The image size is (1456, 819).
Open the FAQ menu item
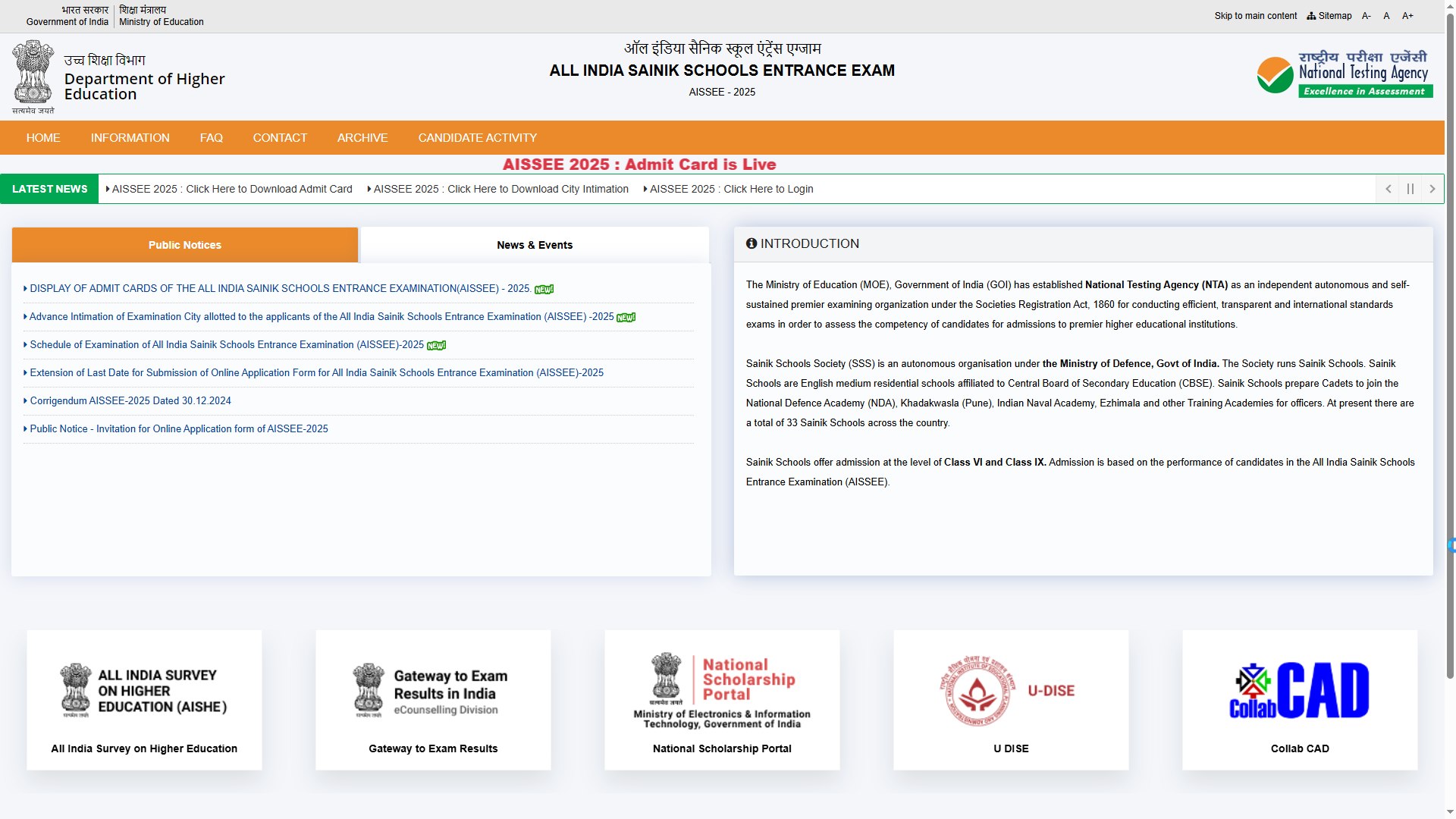pos(212,138)
